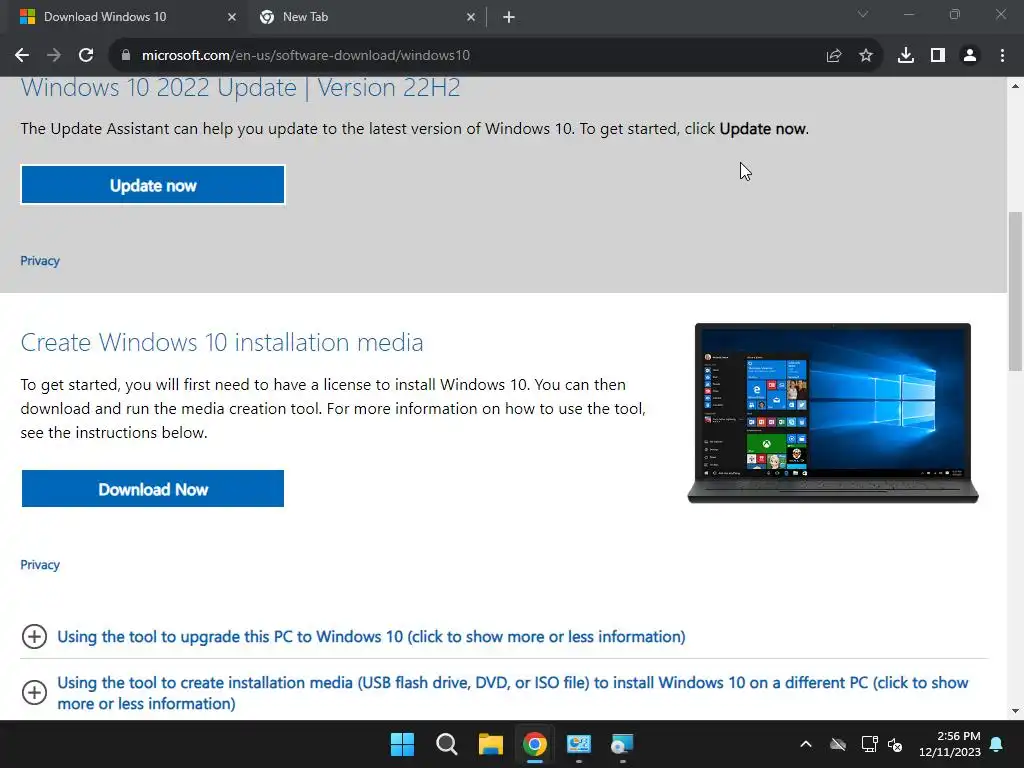Open 'Using the tool to create installation media' link
1024x768 pixels.
(513, 693)
